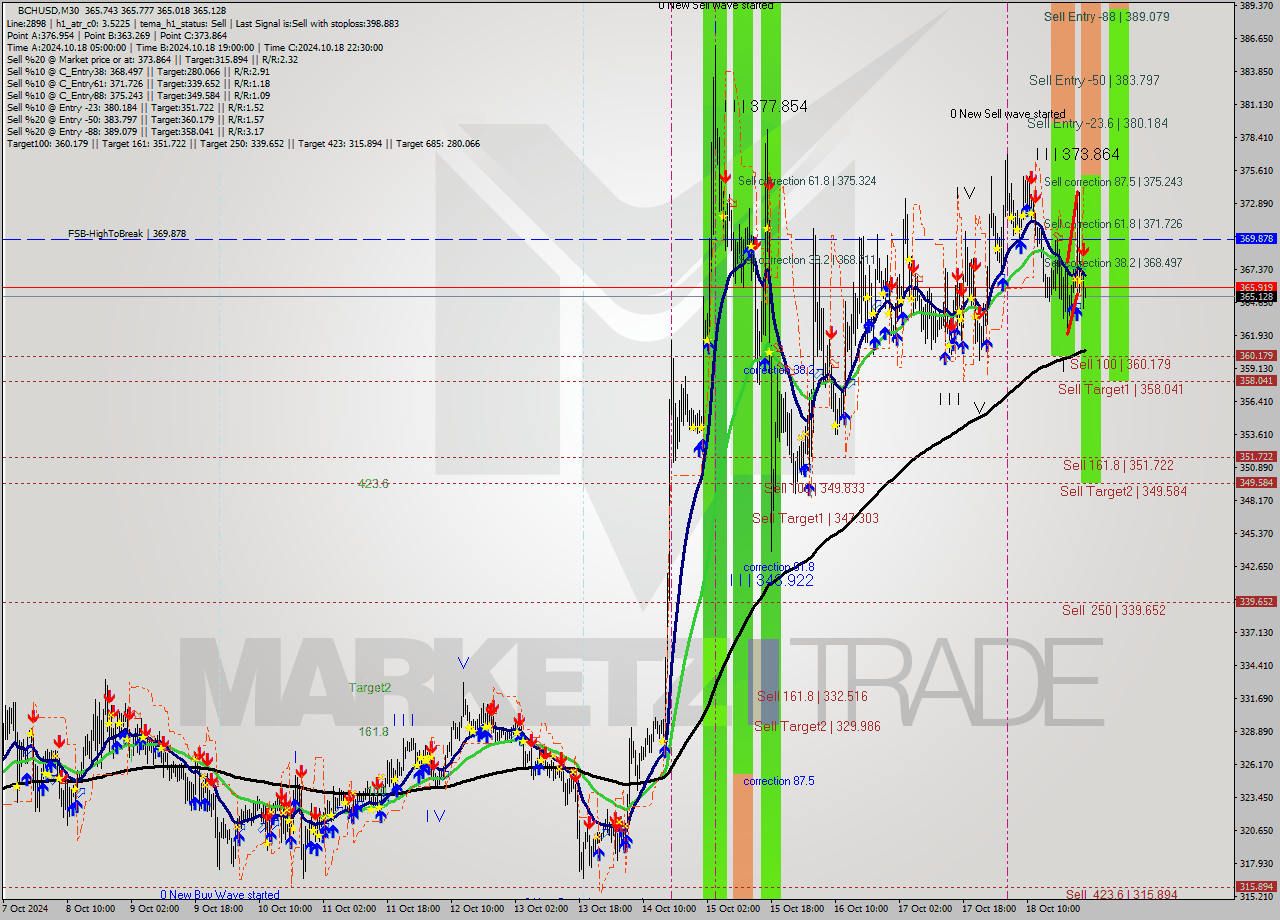The image size is (1280, 920).
Task: Click the Sell Entry -50 | 383.797 label
Action: tap(1094, 80)
